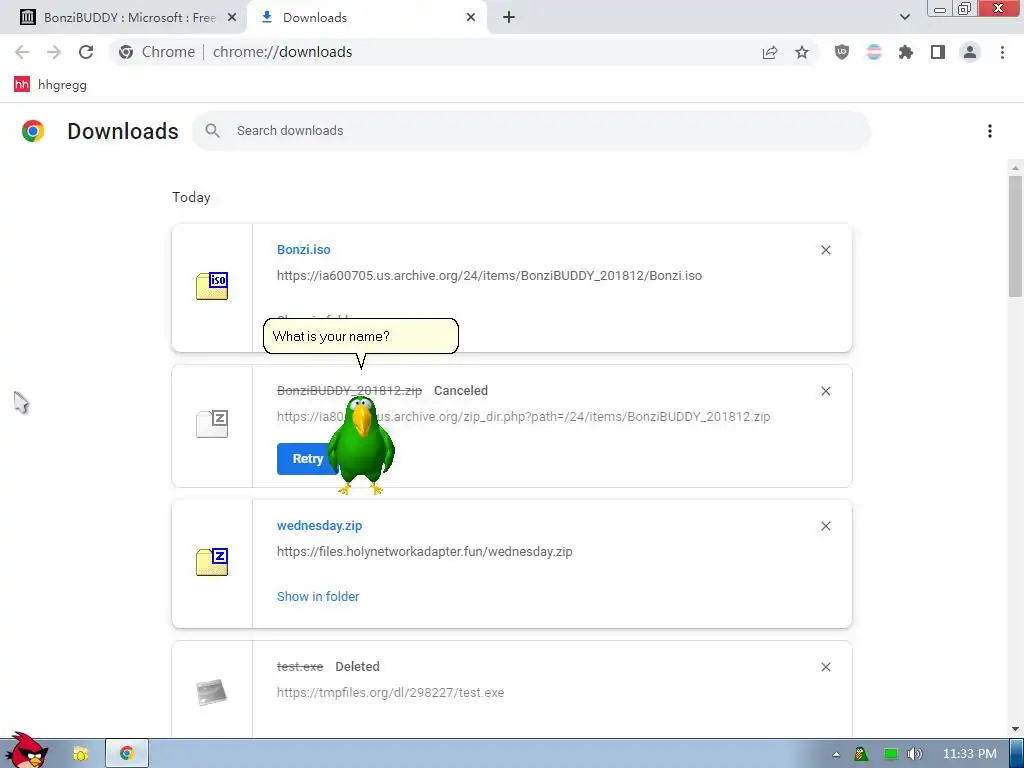Click the browser back arrow

coord(22,52)
